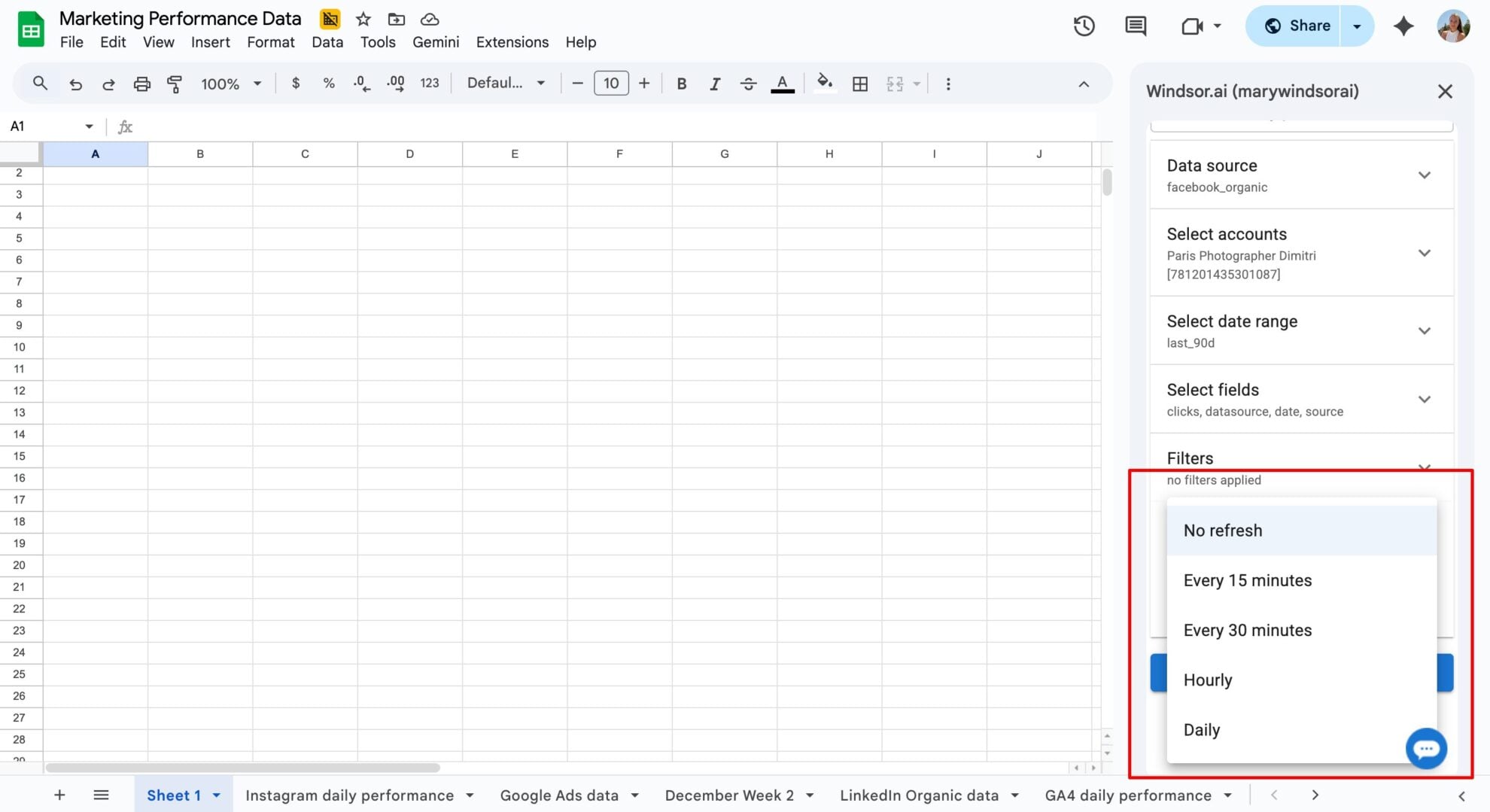The height and width of the screenshot is (812, 1490).
Task: Activate the paint format tool
Action: point(175,84)
